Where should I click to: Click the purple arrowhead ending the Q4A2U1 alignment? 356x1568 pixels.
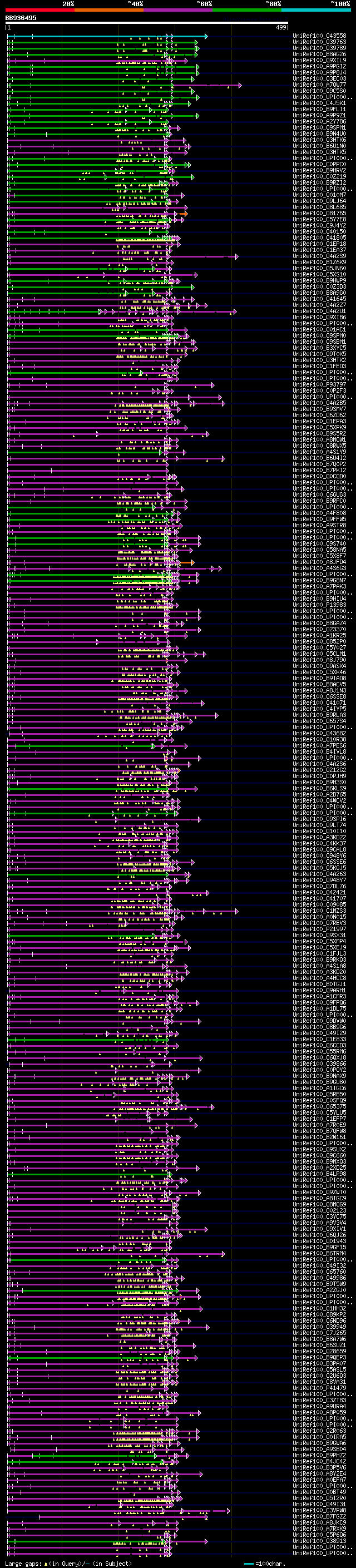pyautogui.click(x=234, y=311)
